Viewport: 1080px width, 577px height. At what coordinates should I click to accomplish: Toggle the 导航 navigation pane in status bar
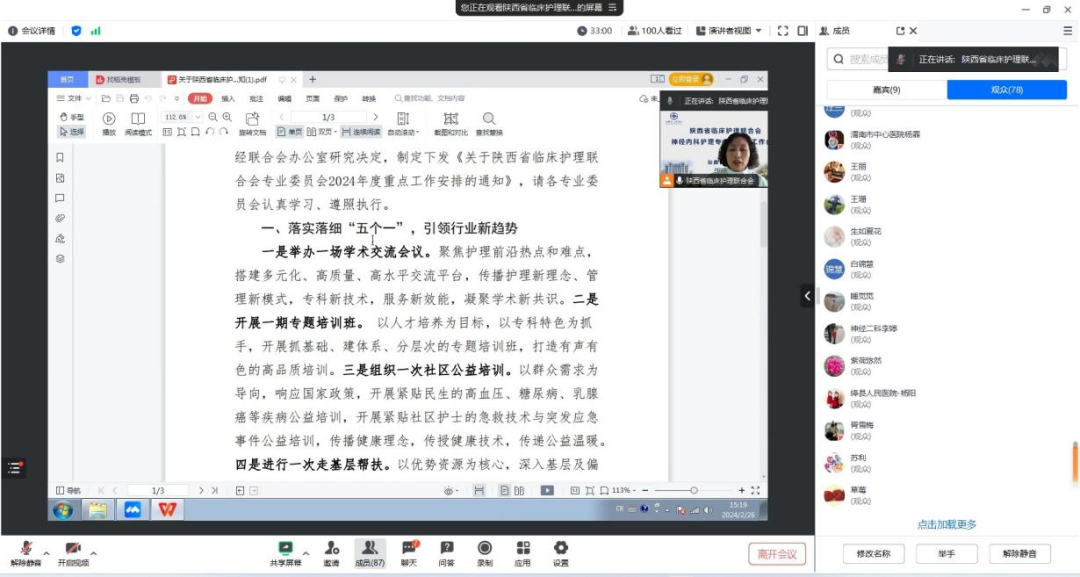pyautogui.click(x=68, y=490)
